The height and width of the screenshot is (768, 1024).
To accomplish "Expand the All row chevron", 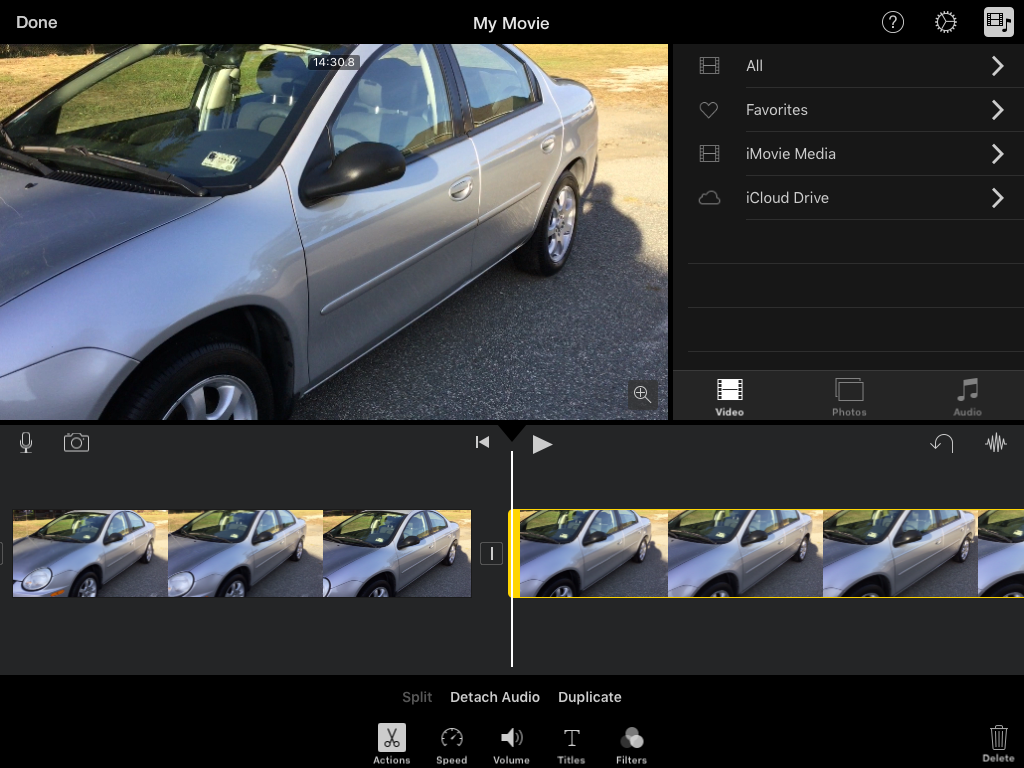I will (997, 66).
